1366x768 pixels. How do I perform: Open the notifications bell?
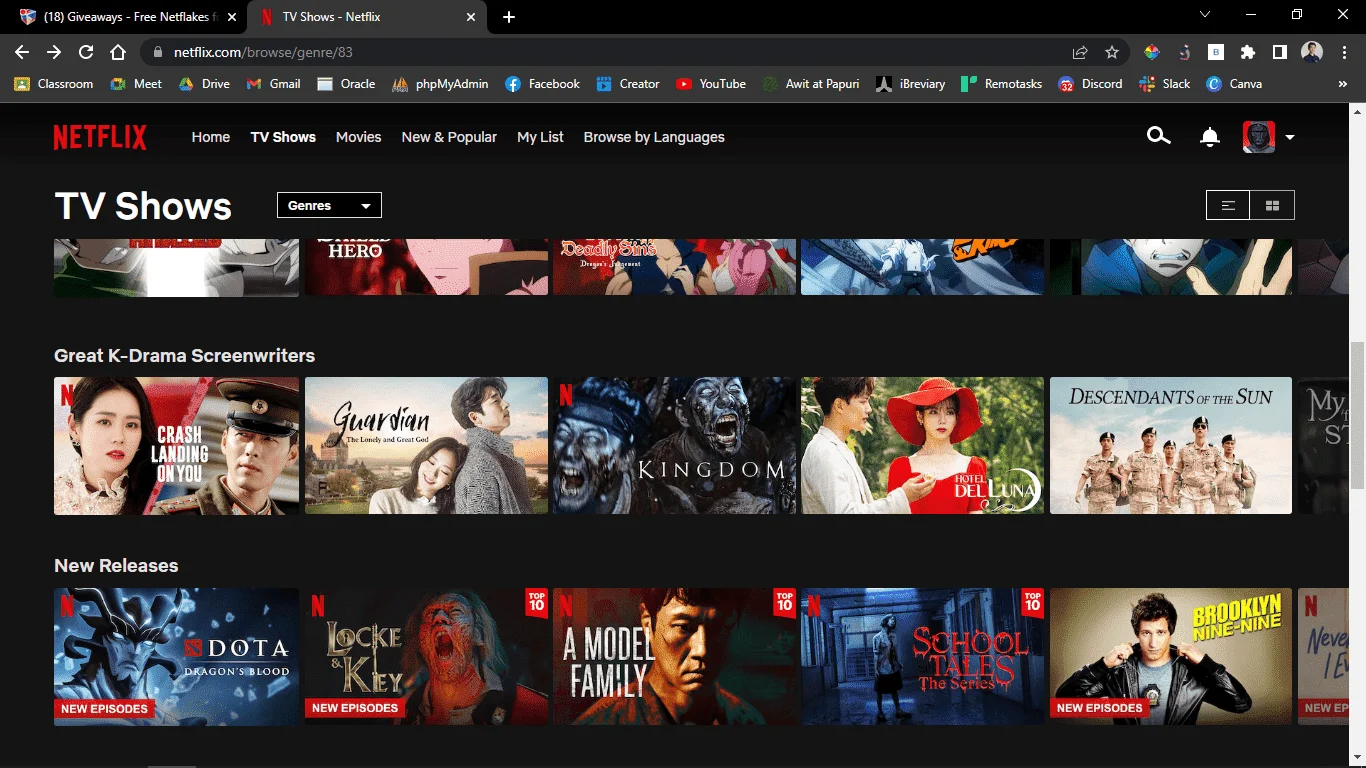[1210, 137]
